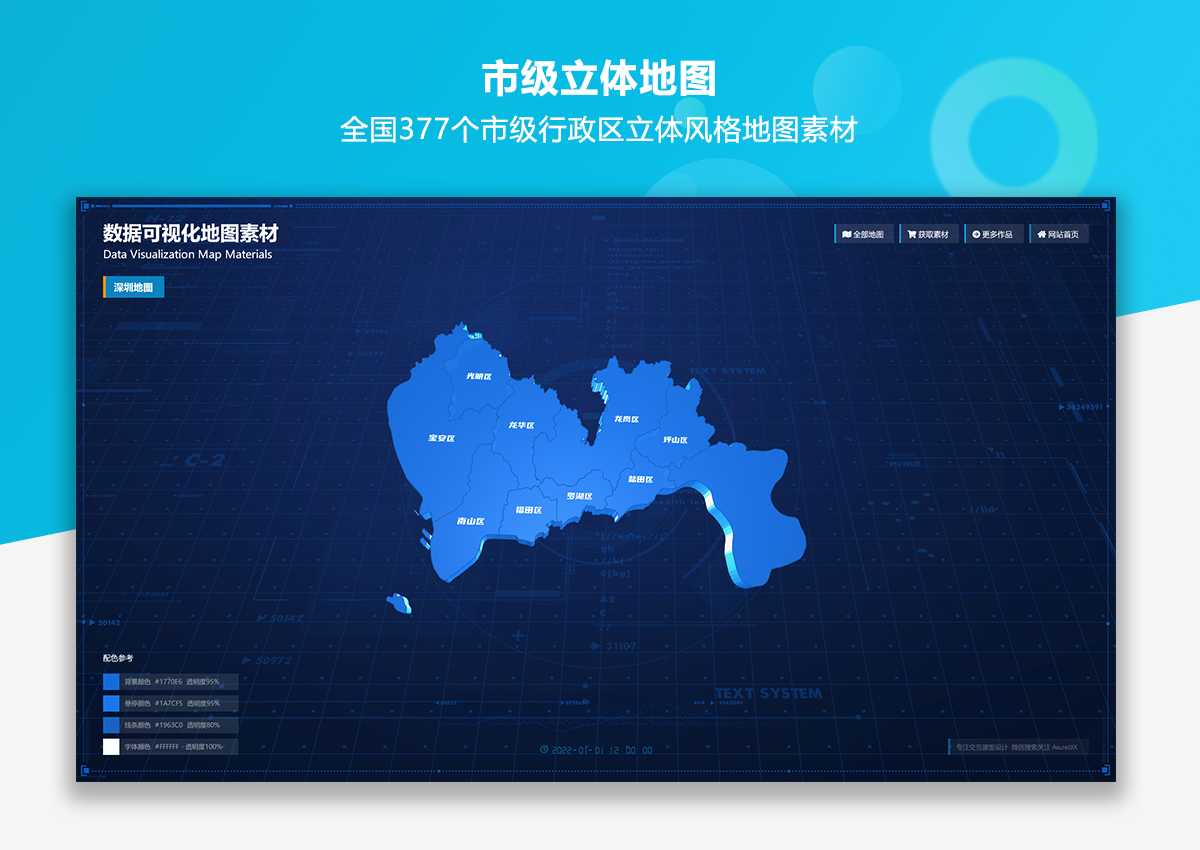The width and height of the screenshot is (1200, 850).
Task: Select the 光明区 district on the map
Action: click(479, 377)
